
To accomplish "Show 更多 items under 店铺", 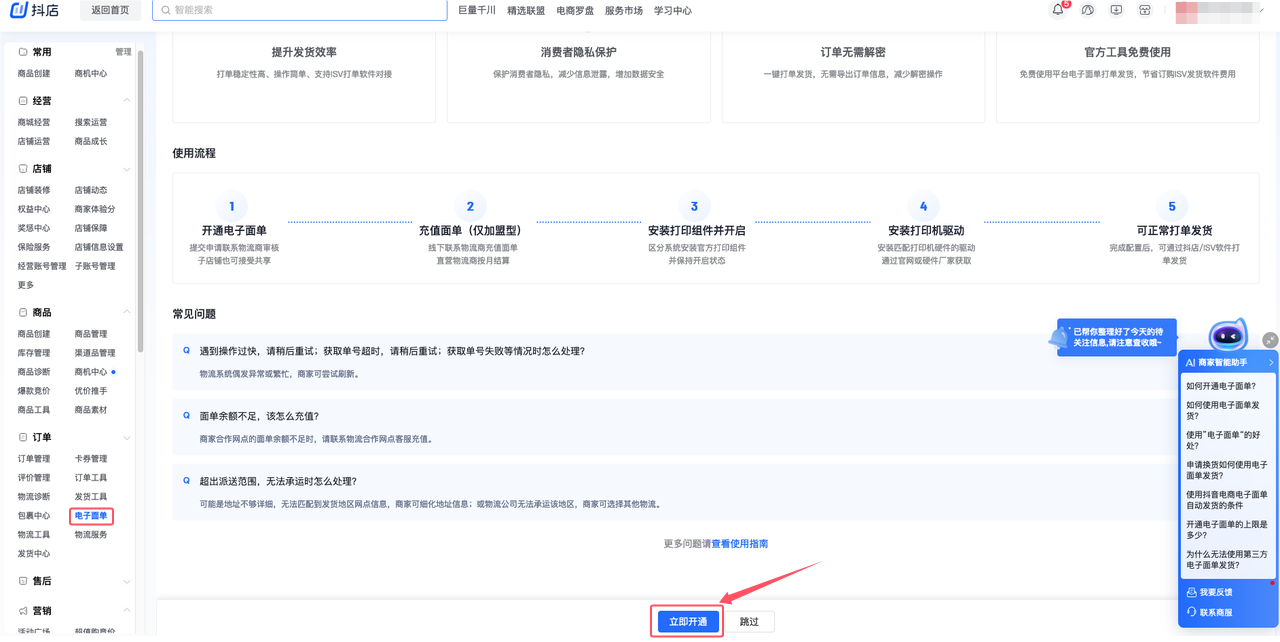I will click(26, 285).
